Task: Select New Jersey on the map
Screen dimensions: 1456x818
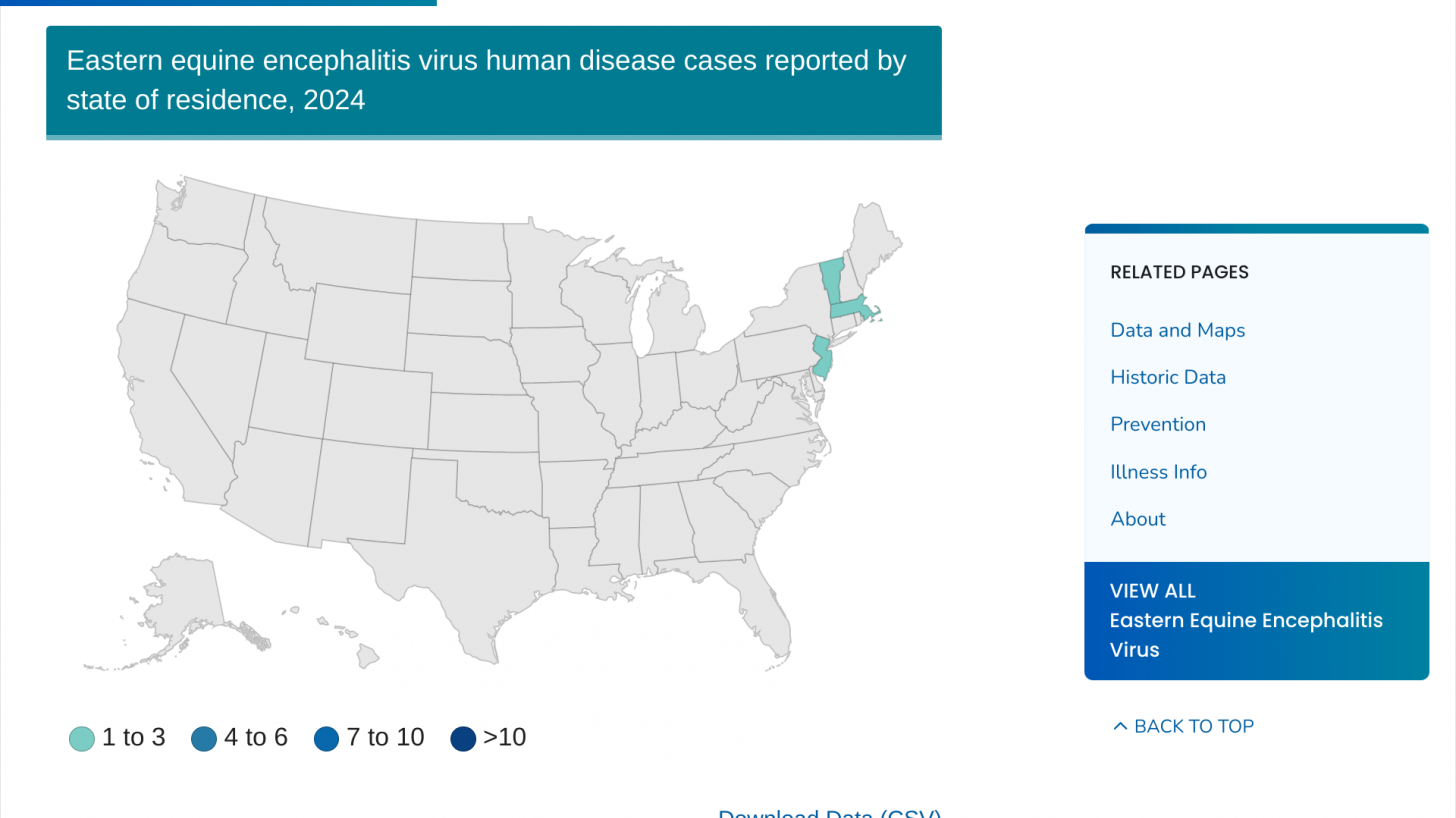Action: [x=822, y=358]
